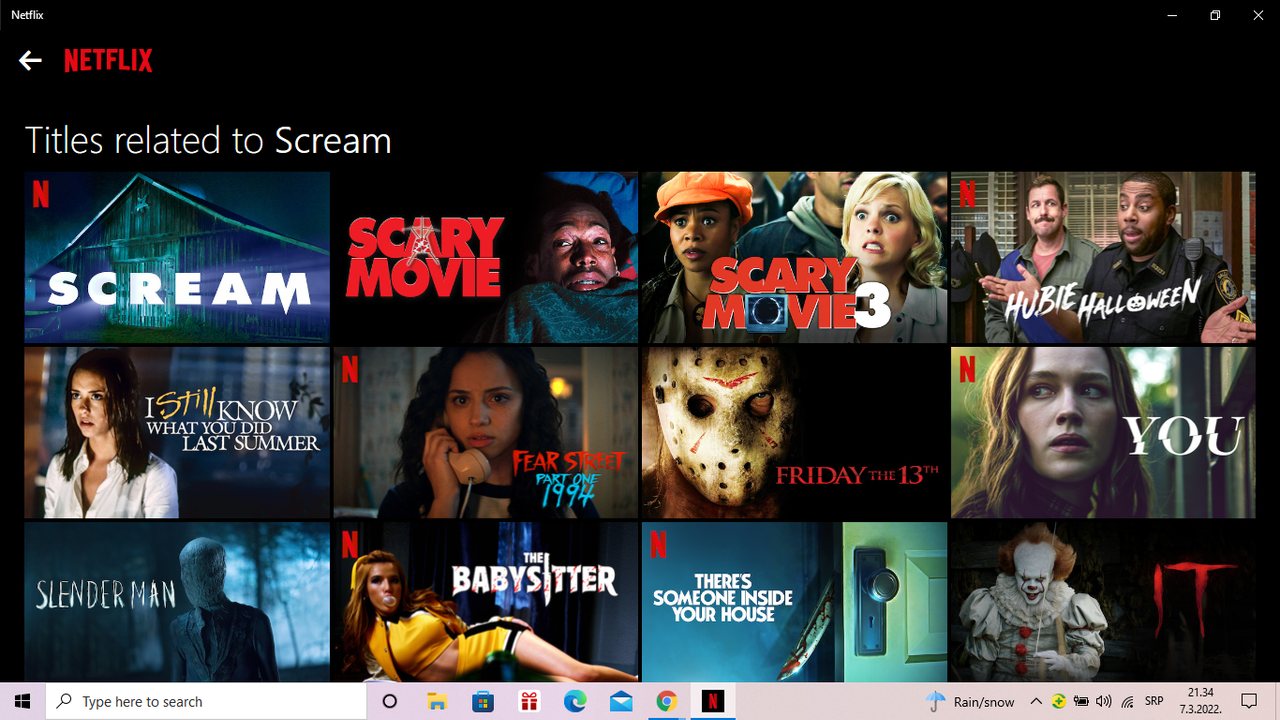The width and height of the screenshot is (1280, 720).
Task: Switch the SRP input language
Action: (x=1153, y=702)
